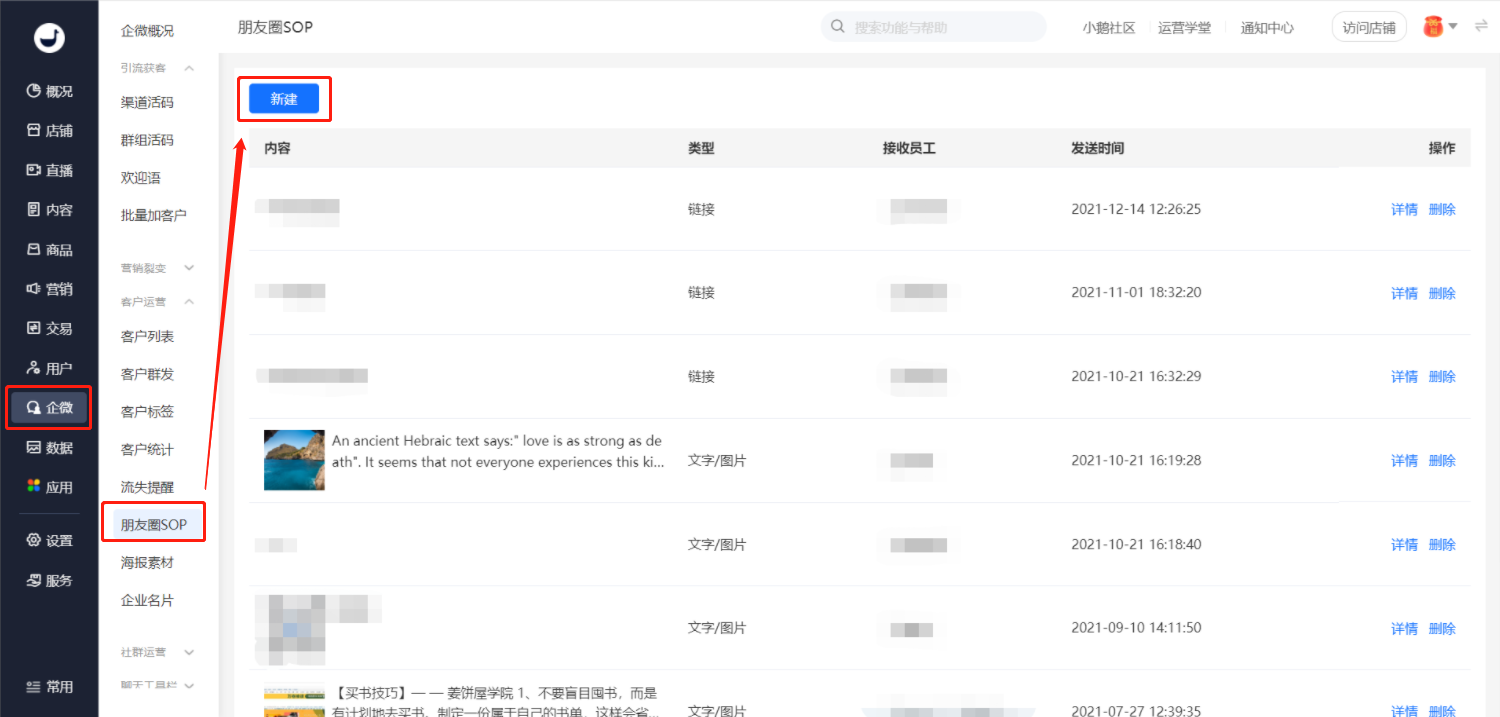Click the coastal landscape thumbnail in the list
Image resolution: width=1500 pixels, height=717 pixels.
pos(294,460)
